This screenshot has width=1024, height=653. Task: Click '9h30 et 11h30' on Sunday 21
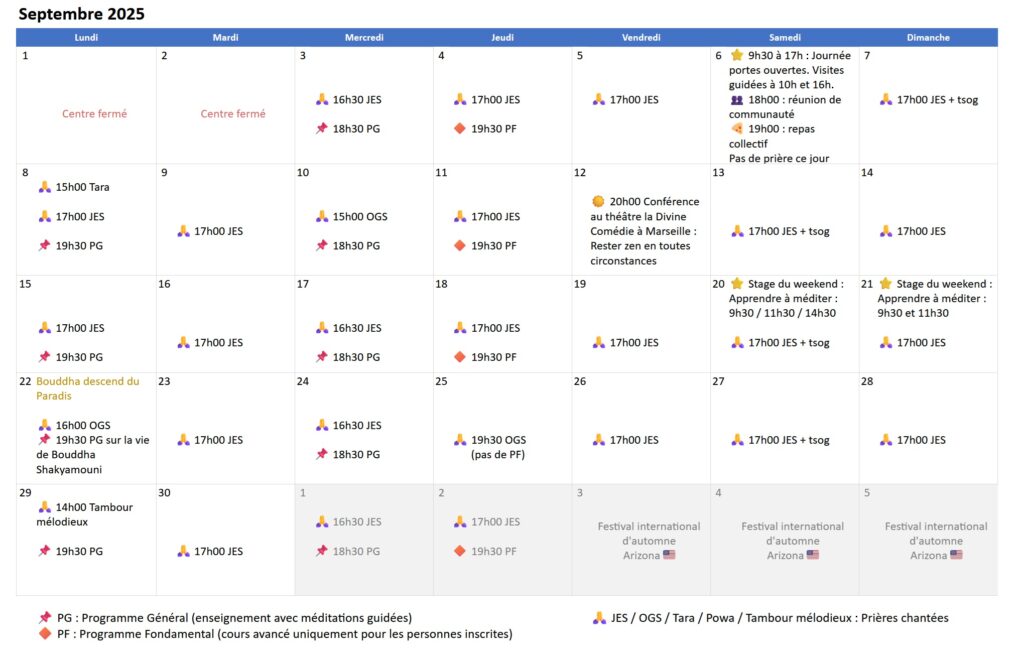coord(913,313)
